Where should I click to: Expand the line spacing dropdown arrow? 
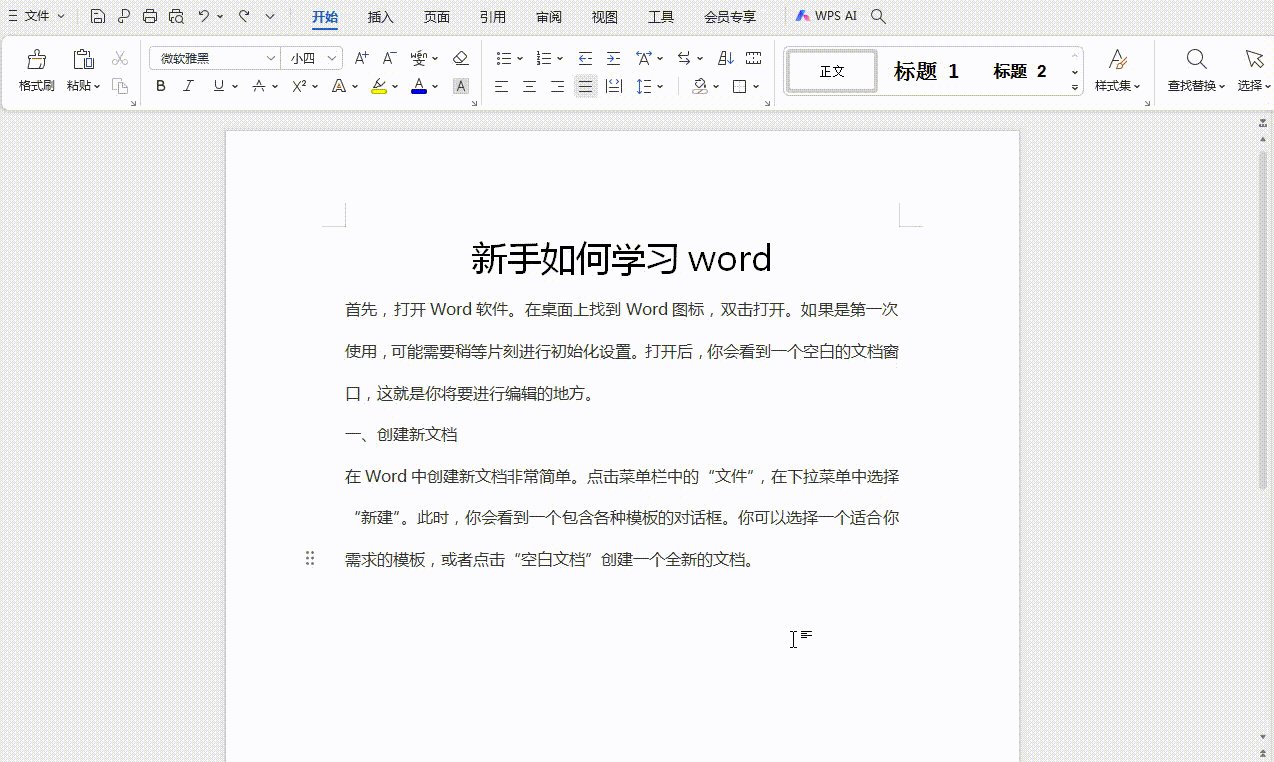click(661, 87)
